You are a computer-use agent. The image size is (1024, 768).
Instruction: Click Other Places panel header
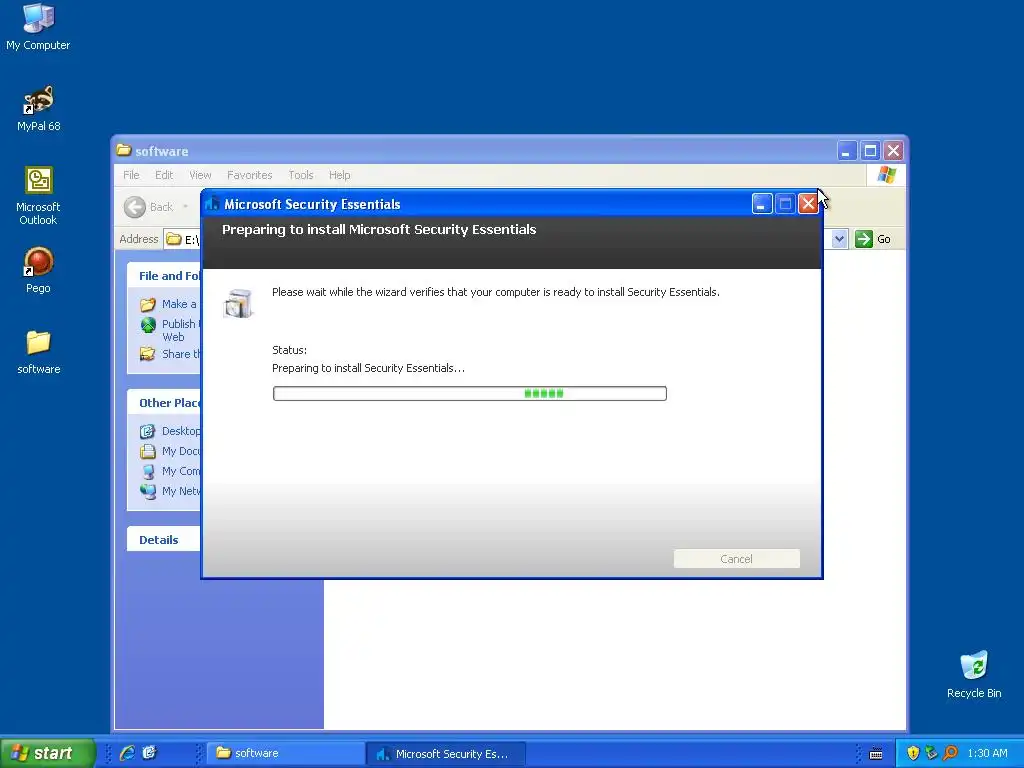click(164, 403)
